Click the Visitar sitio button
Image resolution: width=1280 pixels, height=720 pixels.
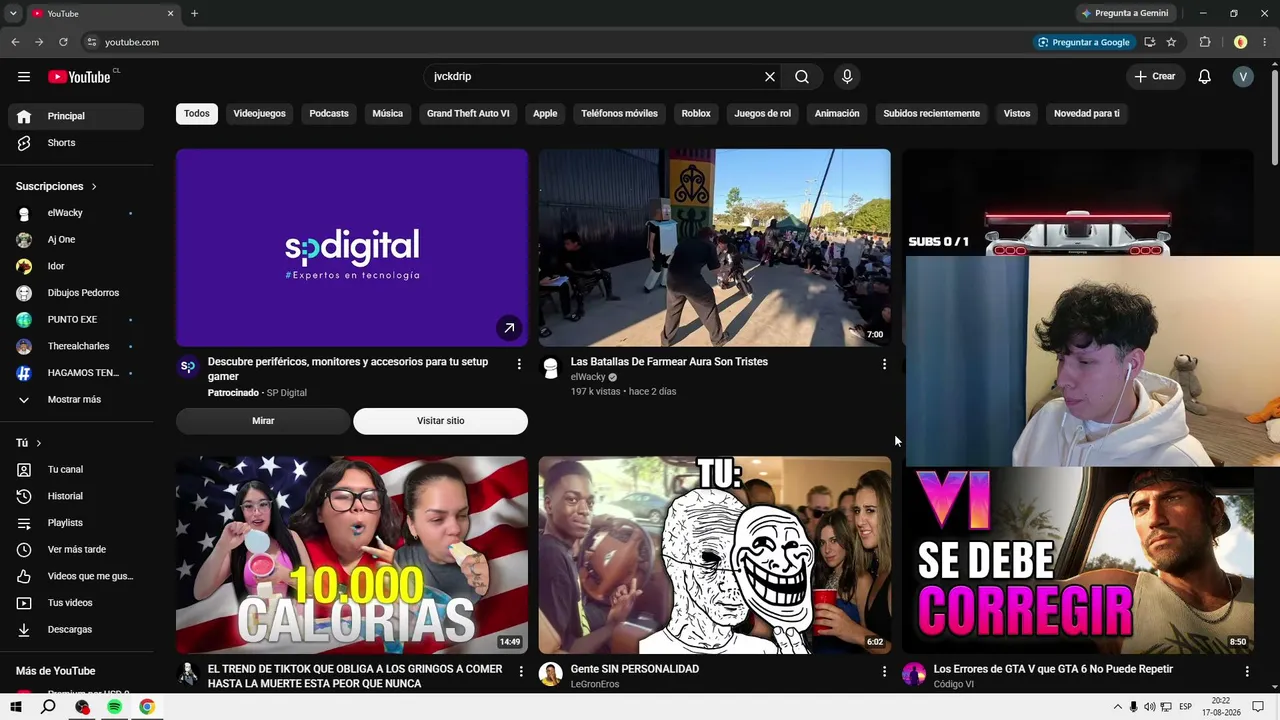[x=441, y=421]
